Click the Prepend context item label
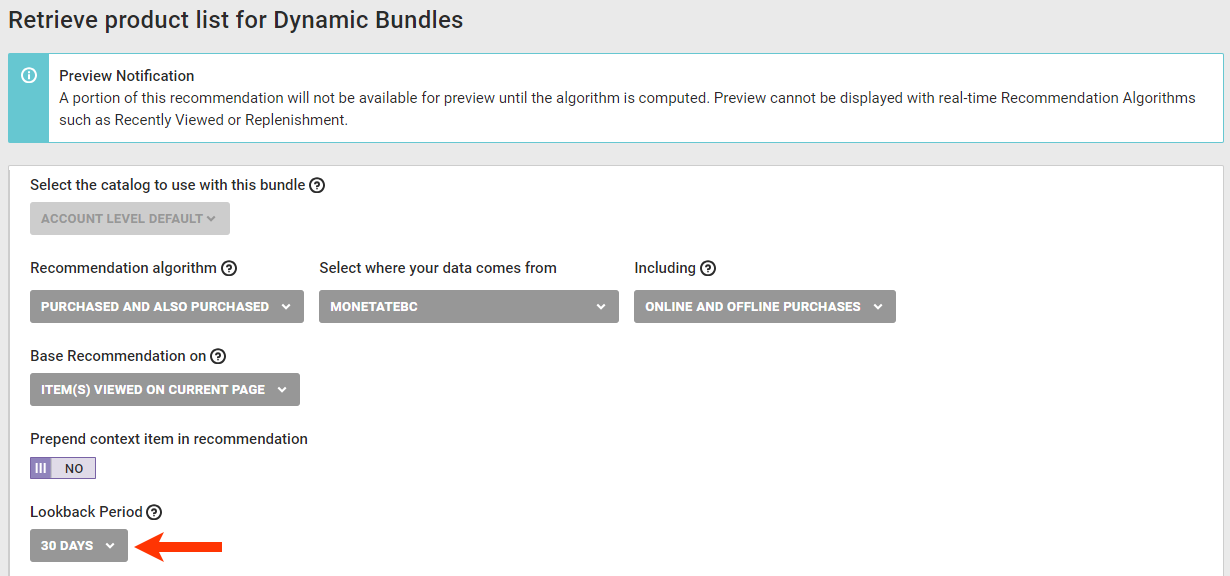Screen dimensions: 1230x576 pos(169,439)
